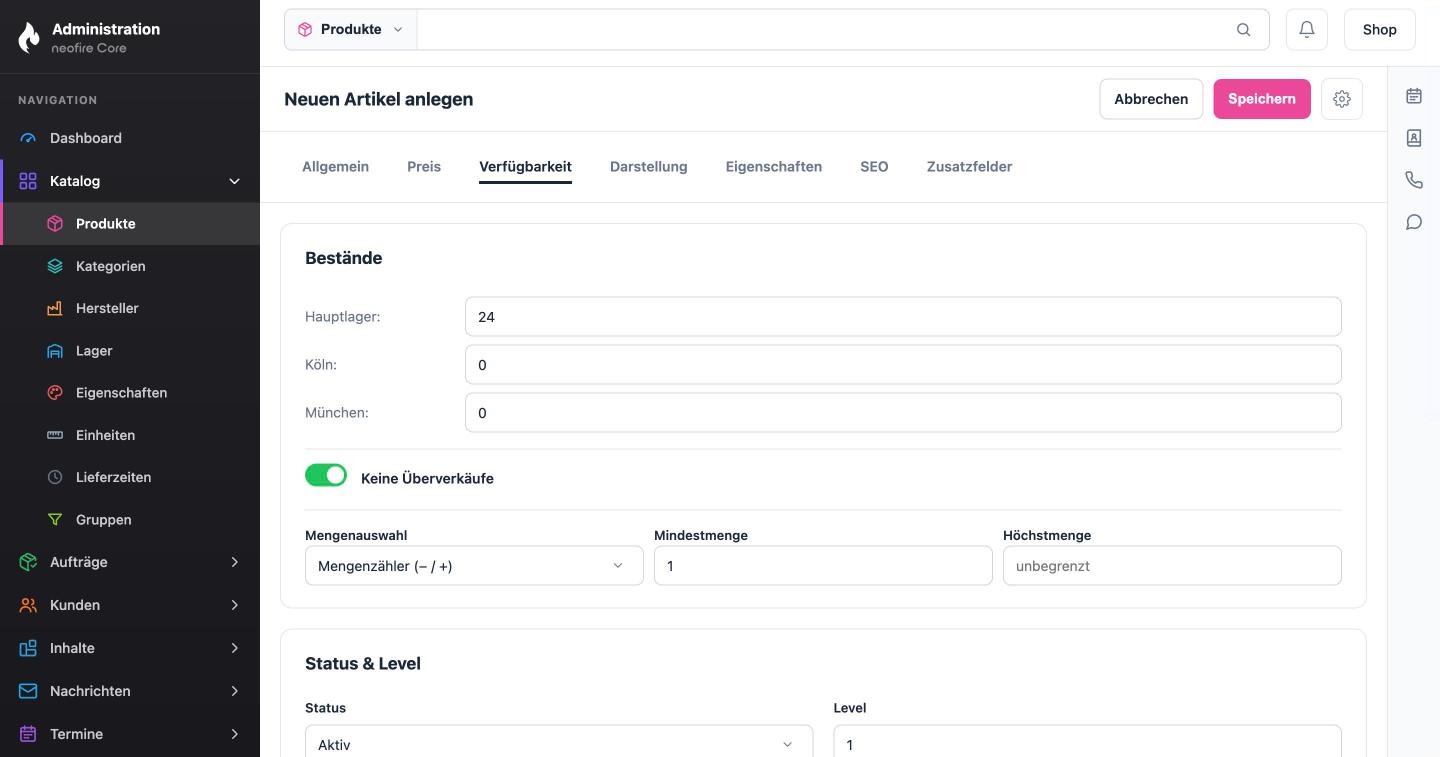Switch to the SEO tab
The image size is (1440, 757).
pyautogui.click(x=874, y=167)
